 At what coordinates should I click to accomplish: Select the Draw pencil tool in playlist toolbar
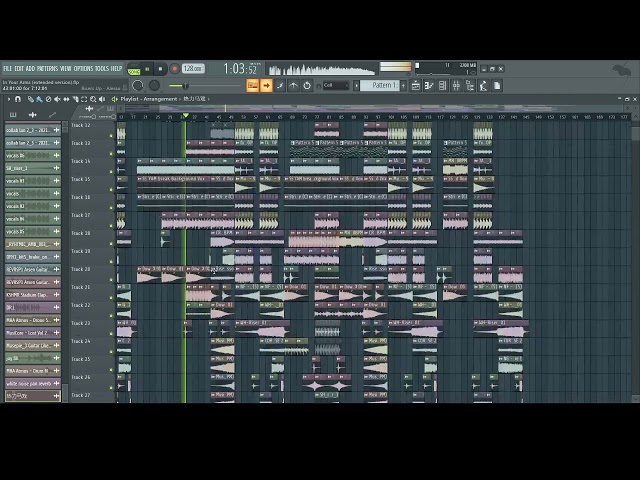pos(31,99)
